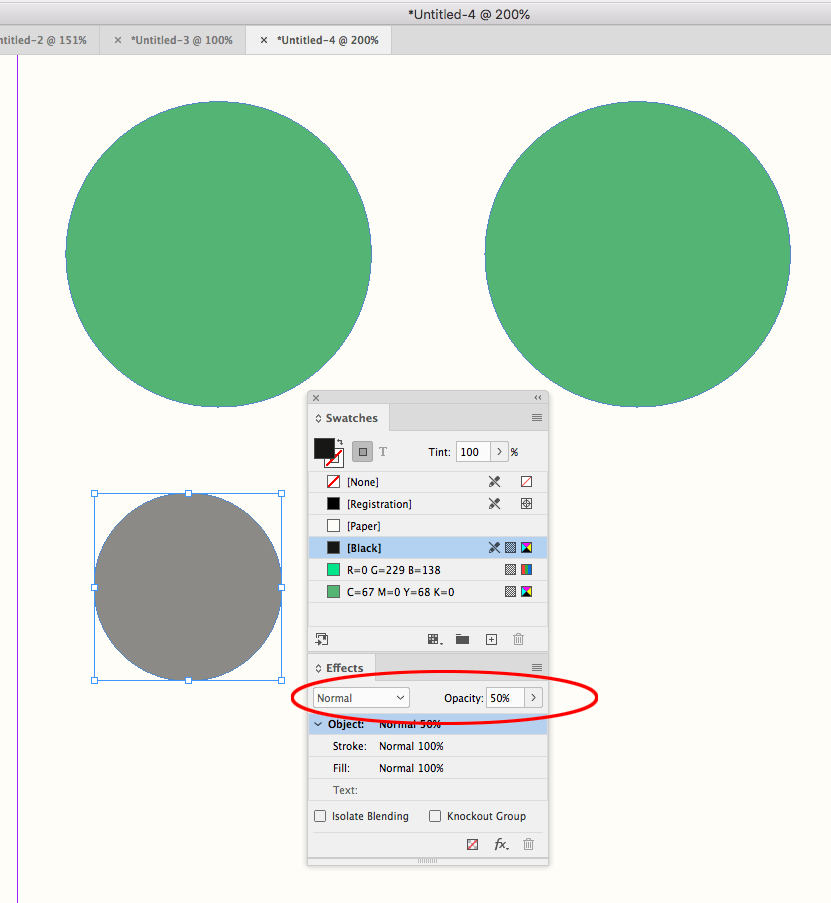The width and height of the screenshot is (831, 903).
Task: Enable the Knockout Group checkbox
Action: tap(435, 816)
